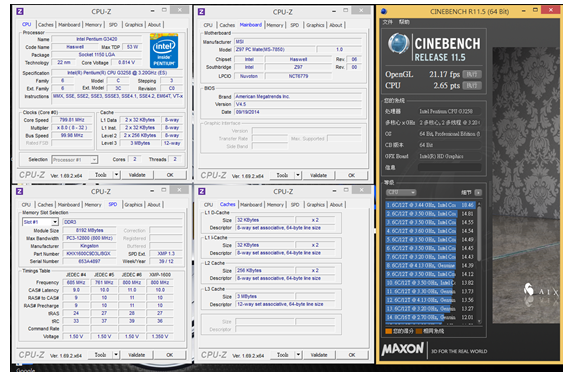
Task: Click OK button in SPD window
Action: [170, 355]
